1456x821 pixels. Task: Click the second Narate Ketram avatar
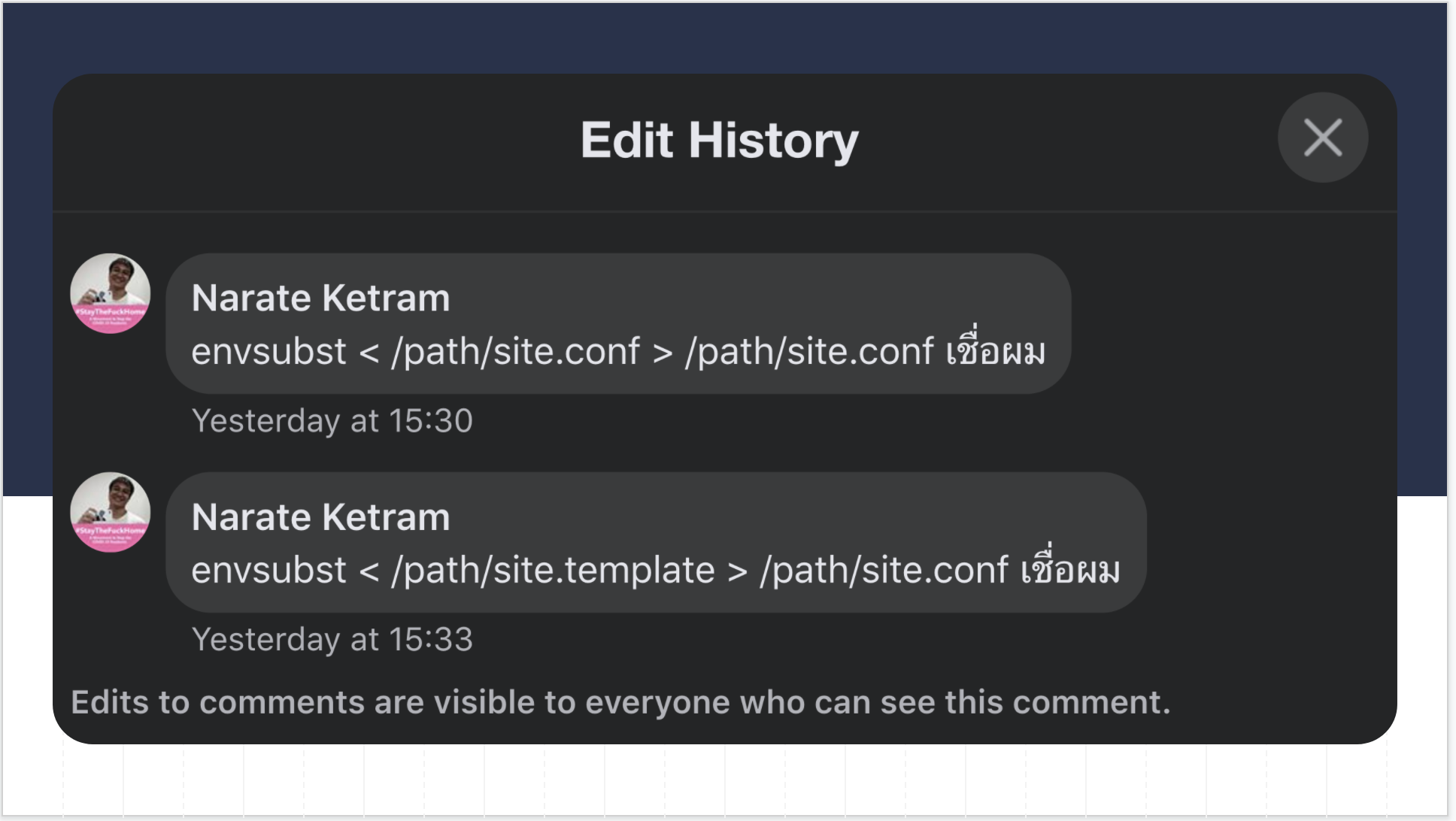(x=110, y=513)
